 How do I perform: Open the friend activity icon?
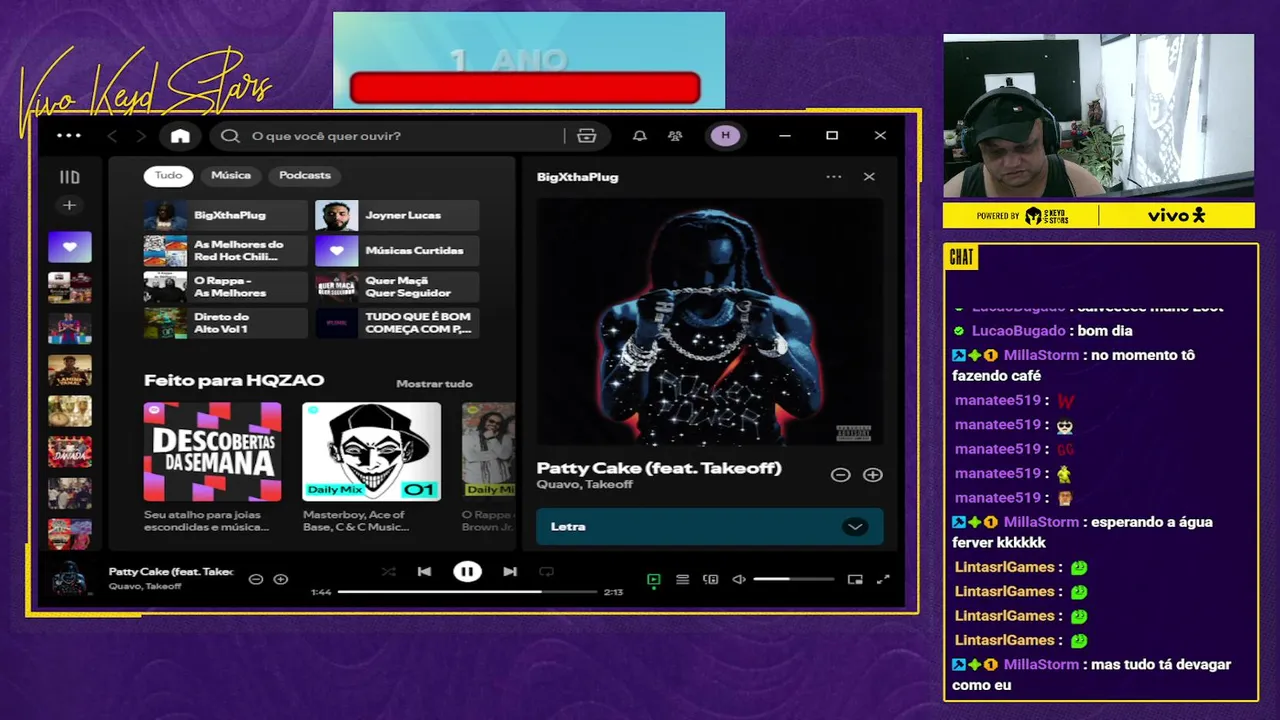(x=675, y=136)
